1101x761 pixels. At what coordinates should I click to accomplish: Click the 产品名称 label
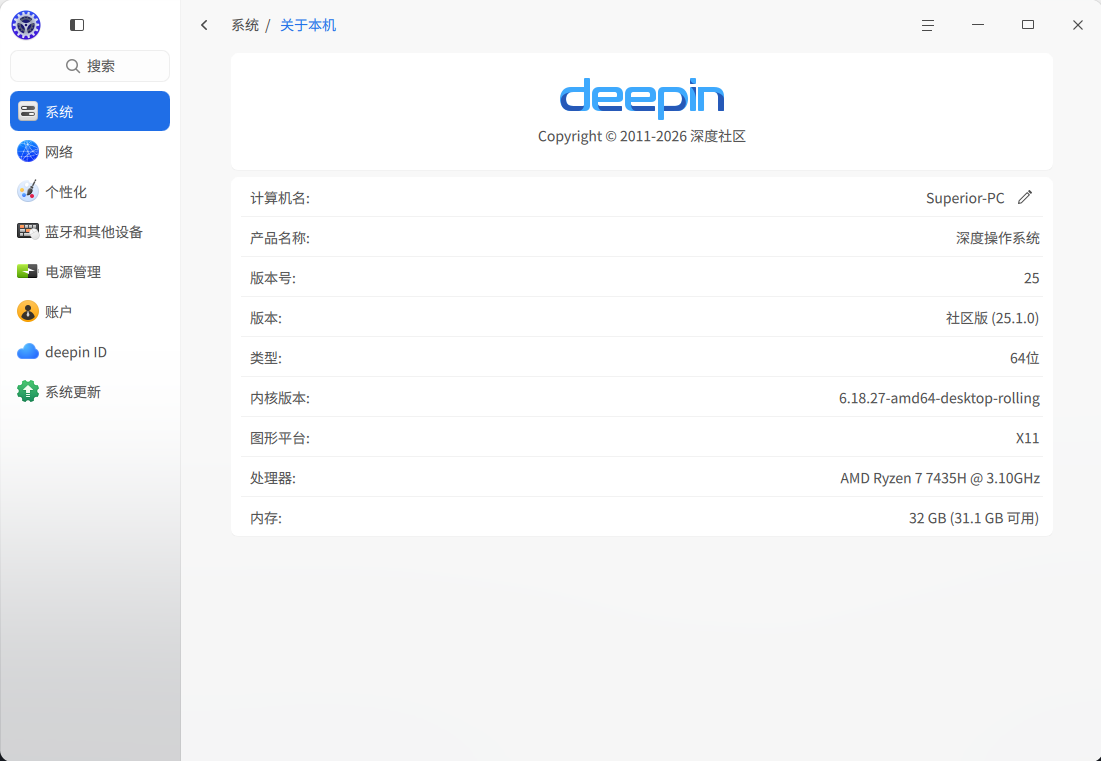[x=279, y=238]
